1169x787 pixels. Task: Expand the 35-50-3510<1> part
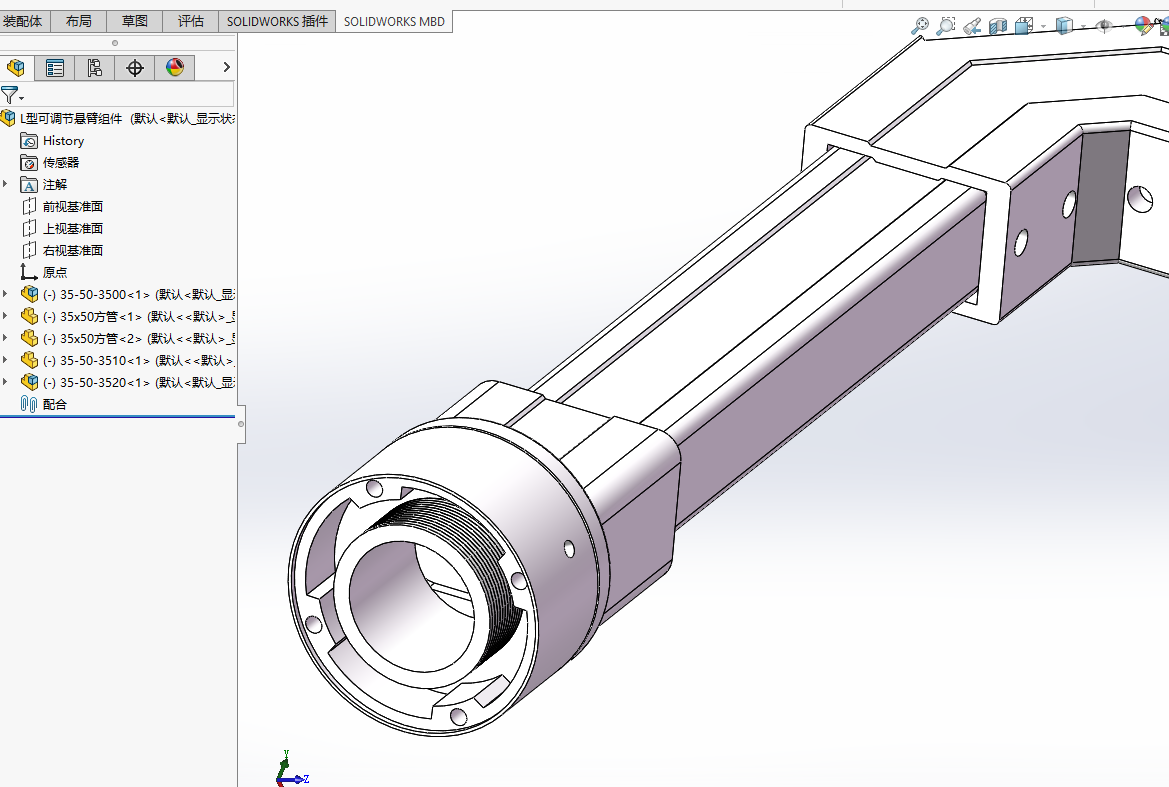point(5,360)
